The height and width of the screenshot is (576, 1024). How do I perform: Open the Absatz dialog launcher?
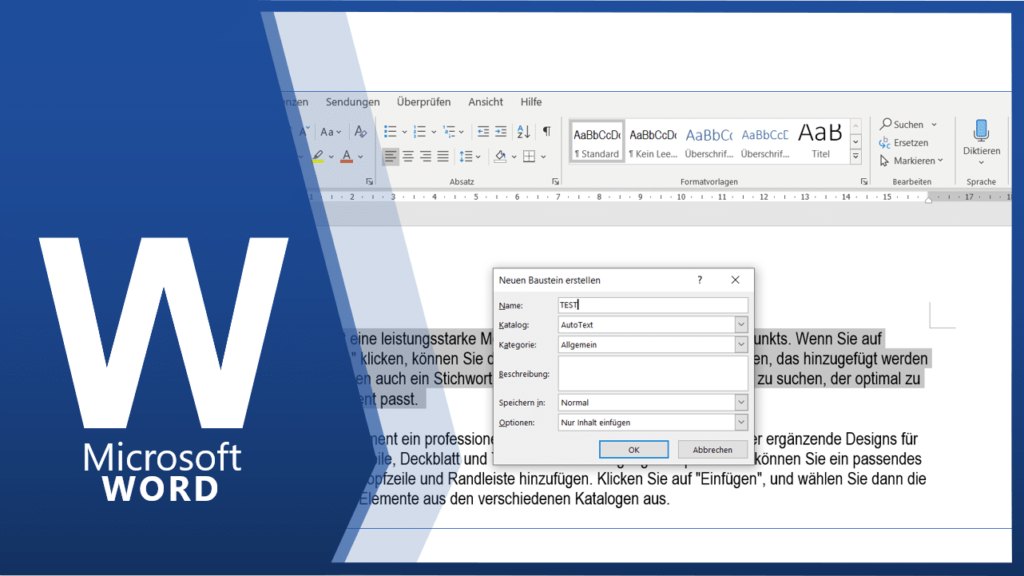click(555, 182)
